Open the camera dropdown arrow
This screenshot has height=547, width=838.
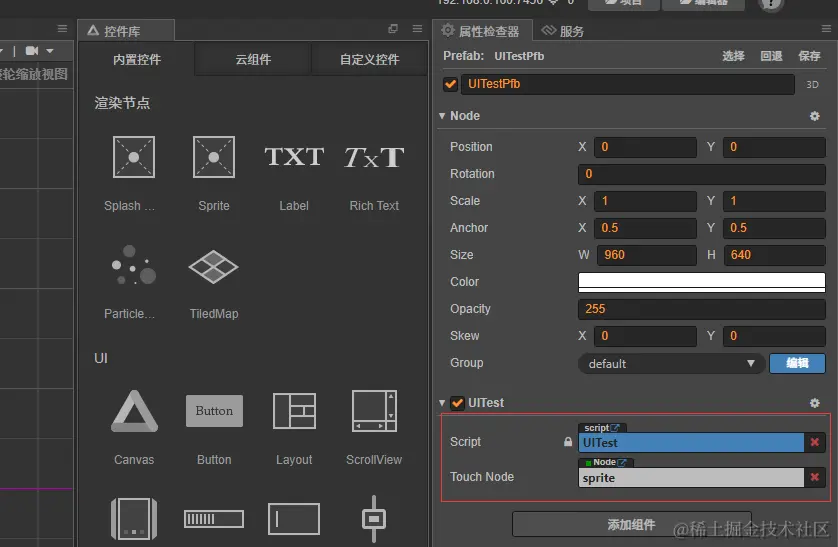pos(50,51)
